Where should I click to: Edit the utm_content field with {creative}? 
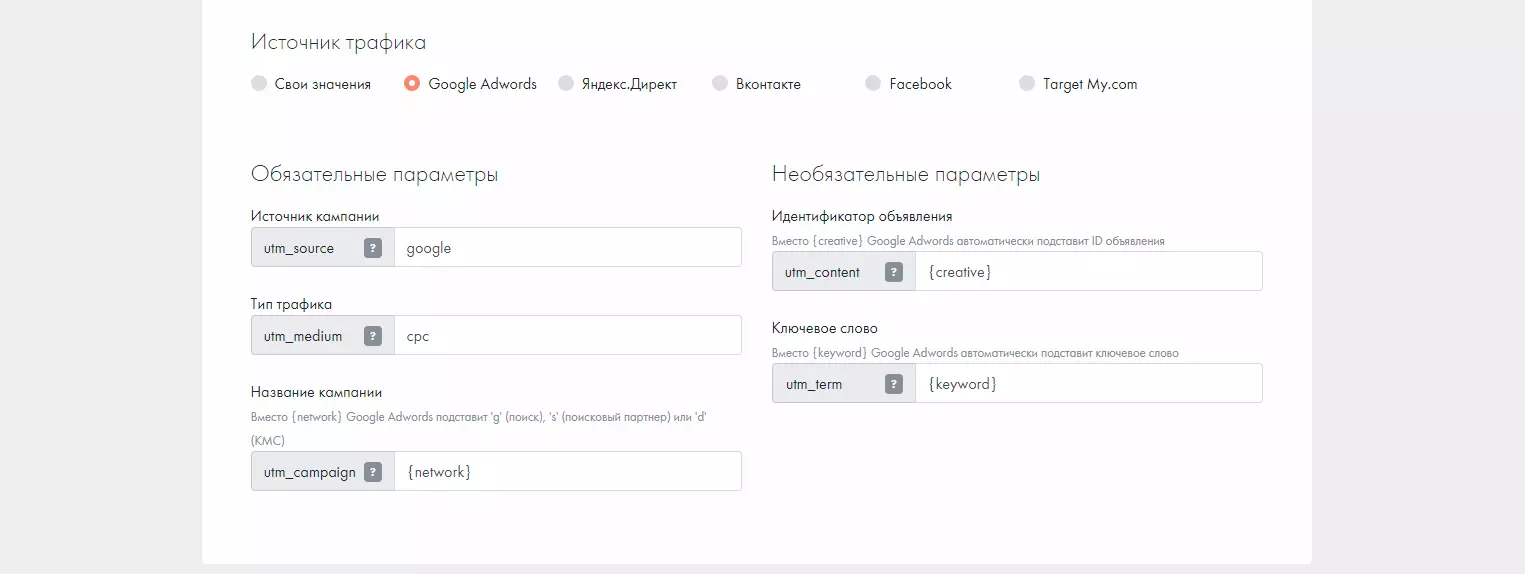1089,271
